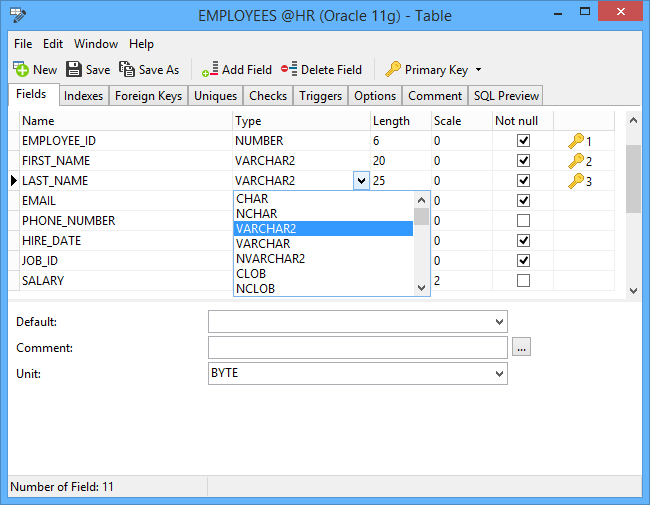Viewport: 650px width, 505px height.
Task: Uncheck Not null for EMAIL
Action: 523,201
